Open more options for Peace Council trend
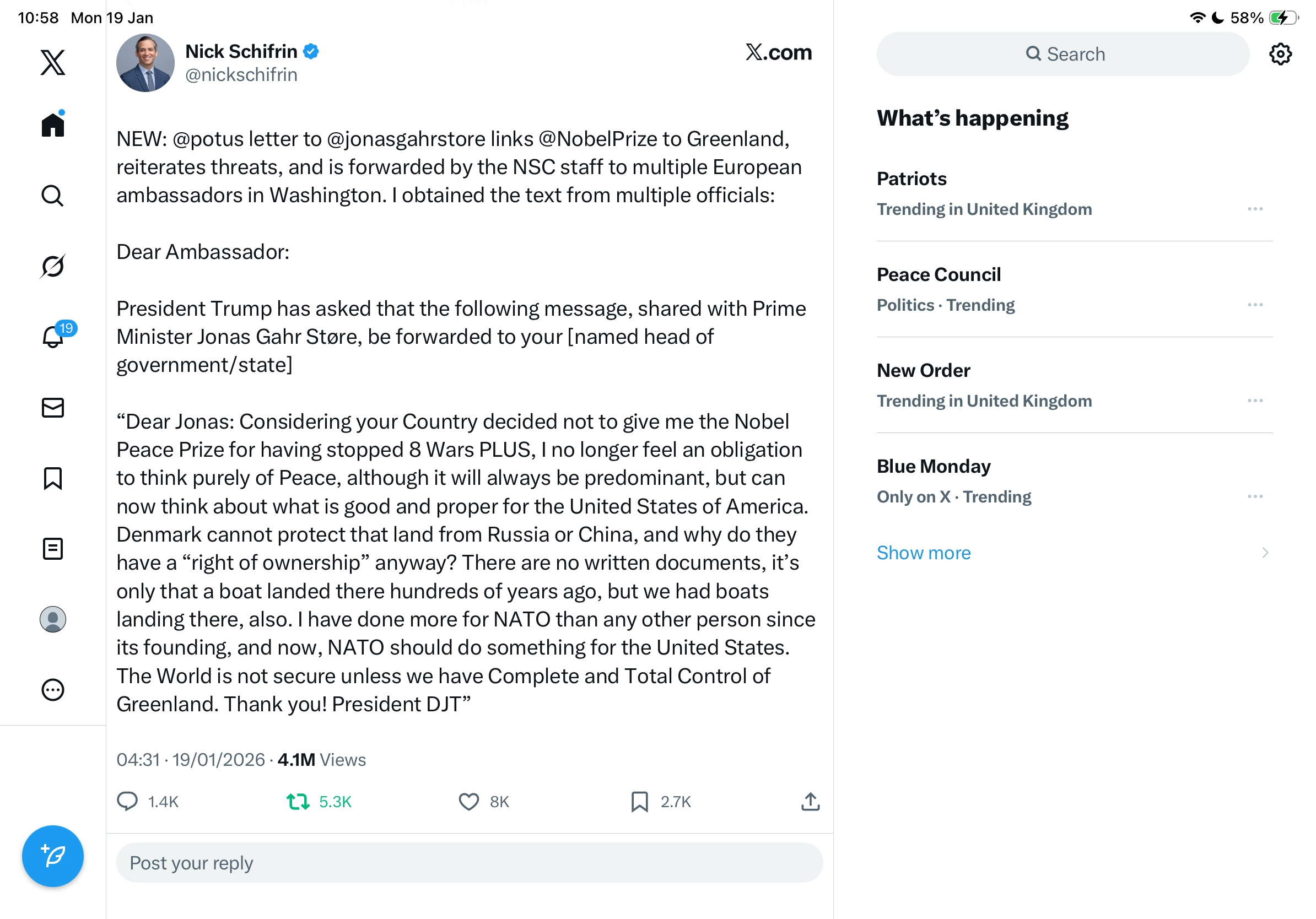The width and height of the screenshot is (1316, 919). tap(1255, 305)
